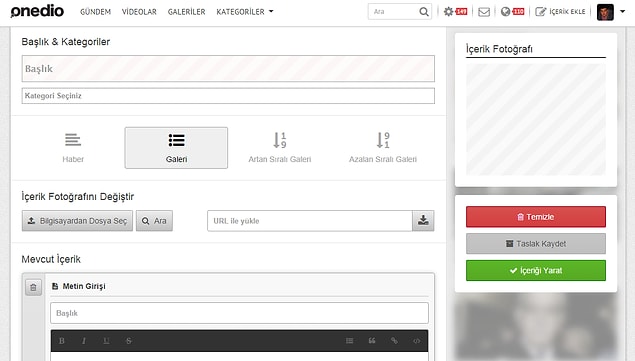Click the globe notifications icon

505,12
